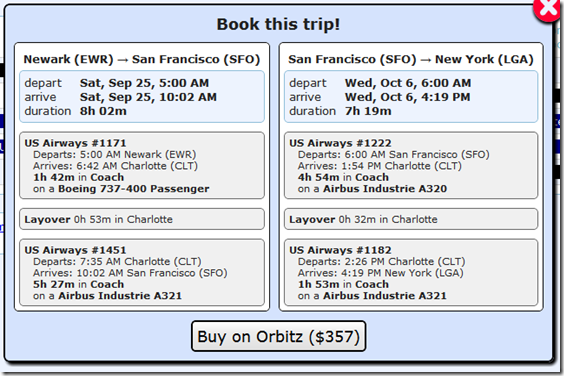This screenshot has width=564, height=376.
Task: Click the Buy on Orbitz ($357) button
Action: pos(279,336)
